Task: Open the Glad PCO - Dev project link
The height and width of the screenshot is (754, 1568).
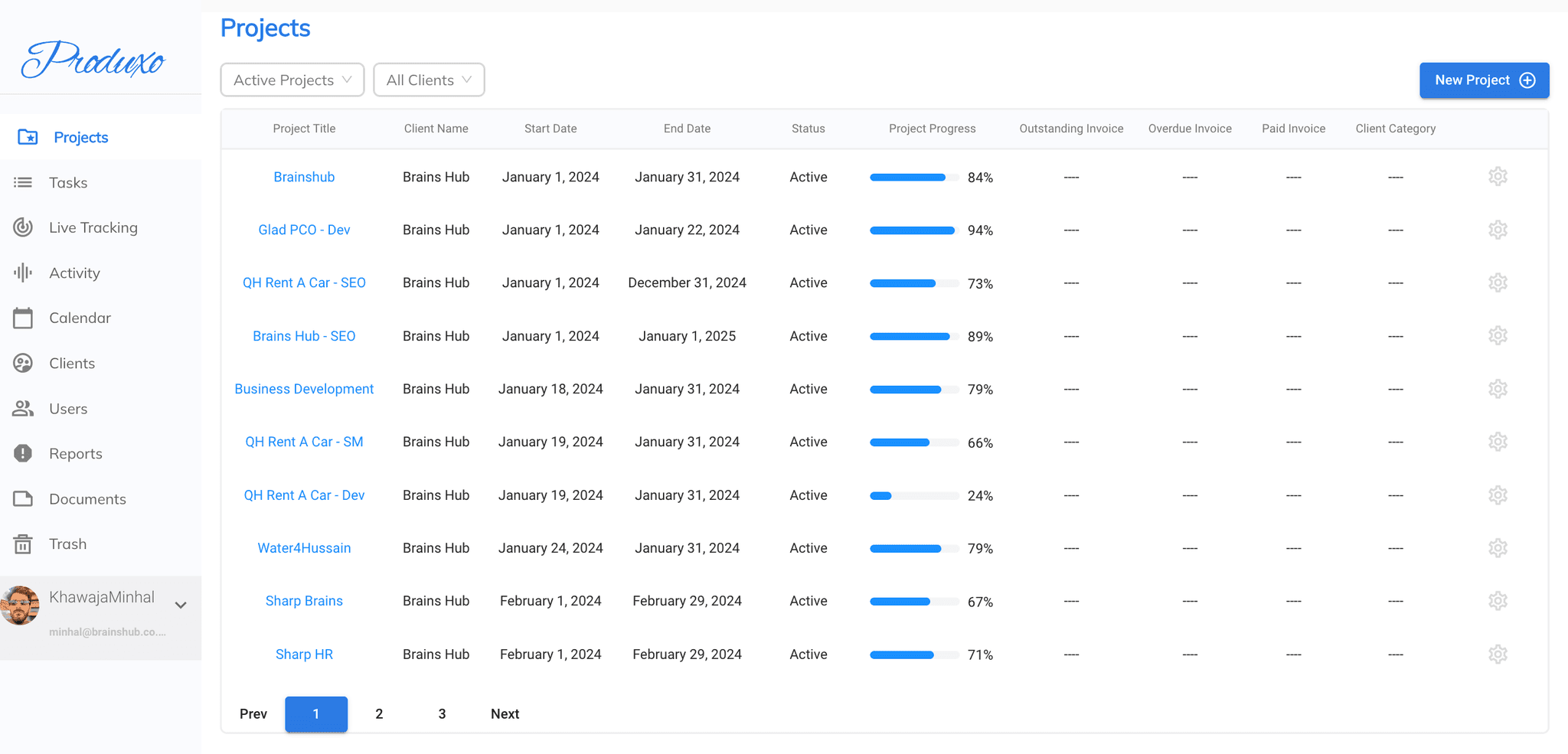Action: (304, 230)
